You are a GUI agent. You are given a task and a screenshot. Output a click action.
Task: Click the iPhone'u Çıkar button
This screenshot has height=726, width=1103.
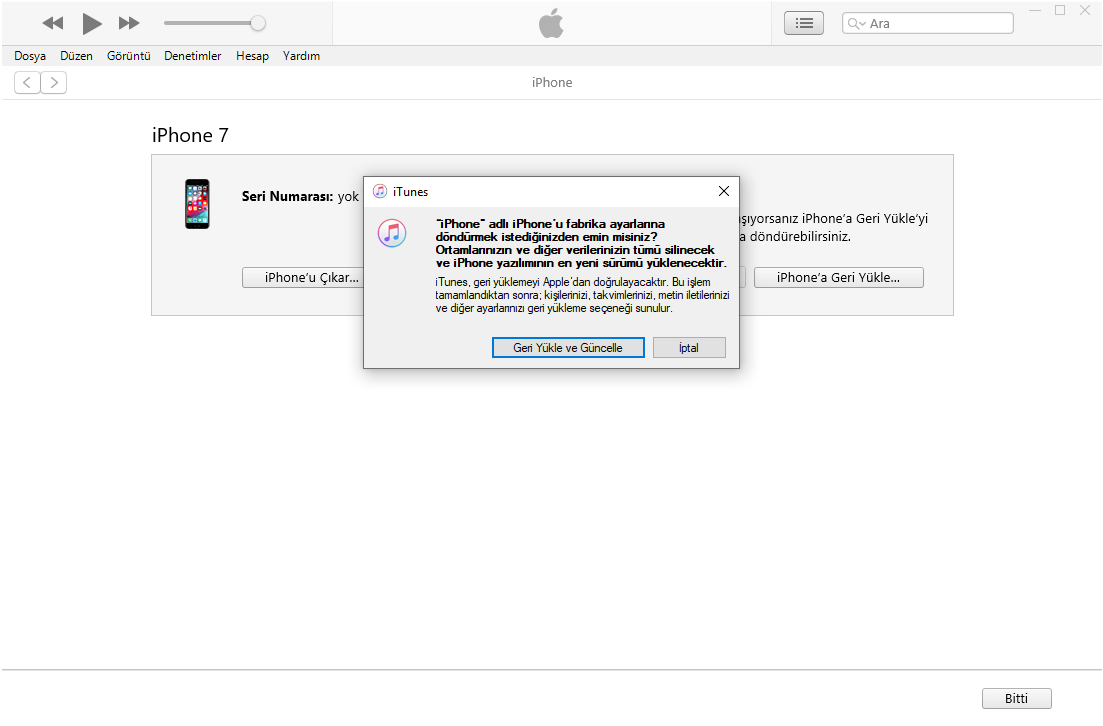tap(303, 277)
